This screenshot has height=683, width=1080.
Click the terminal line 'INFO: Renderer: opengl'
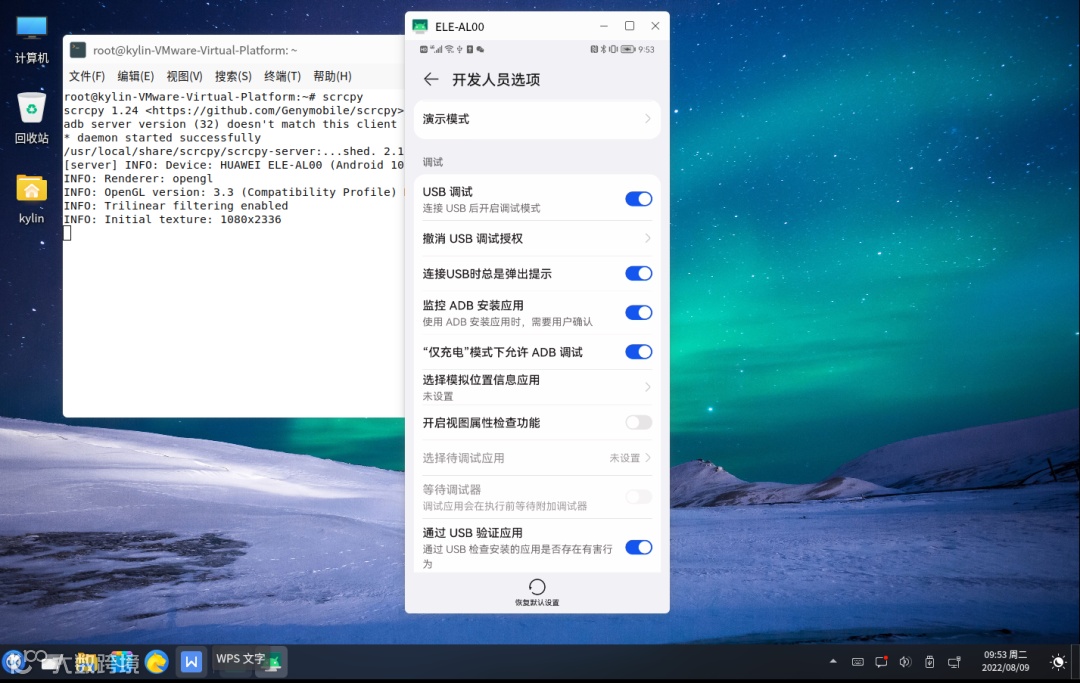(138, 178)
